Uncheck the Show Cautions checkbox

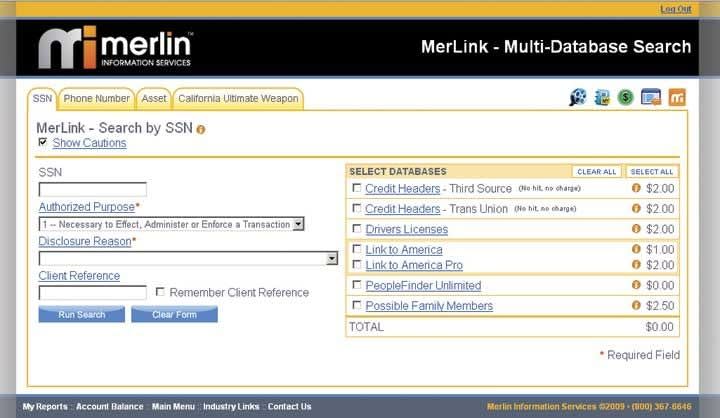pyautogui.click(x=43, y=143)
